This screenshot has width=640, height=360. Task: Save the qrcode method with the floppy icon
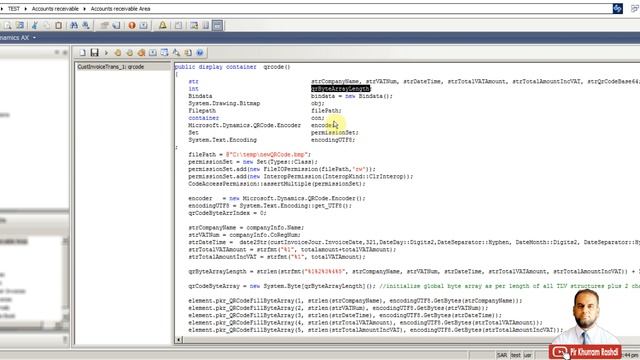pyautogui.click(x=95, y=53)
